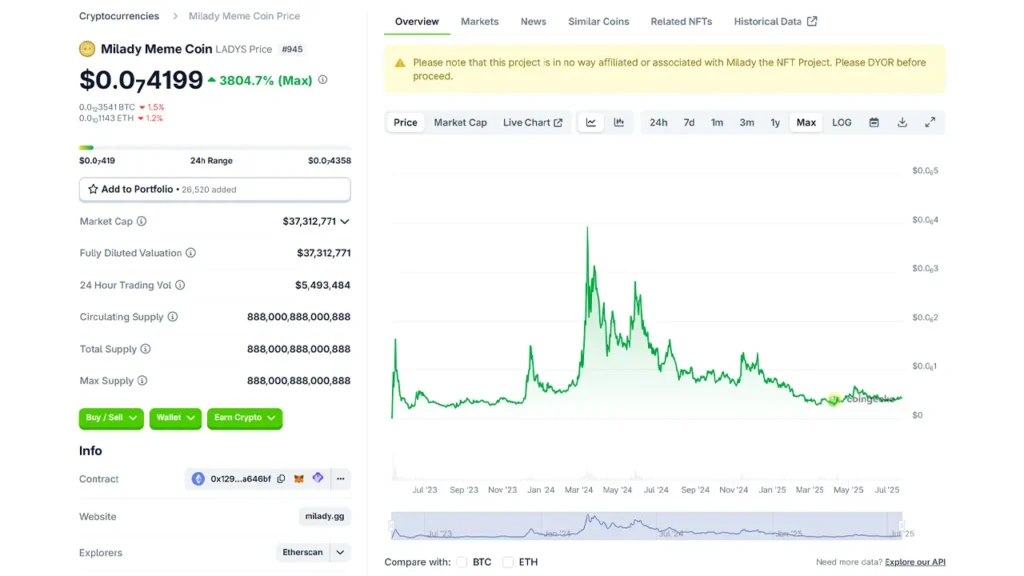Expand the Explorers dropdown arrow
1024x576 pixels.
click(x=340, y=552)
